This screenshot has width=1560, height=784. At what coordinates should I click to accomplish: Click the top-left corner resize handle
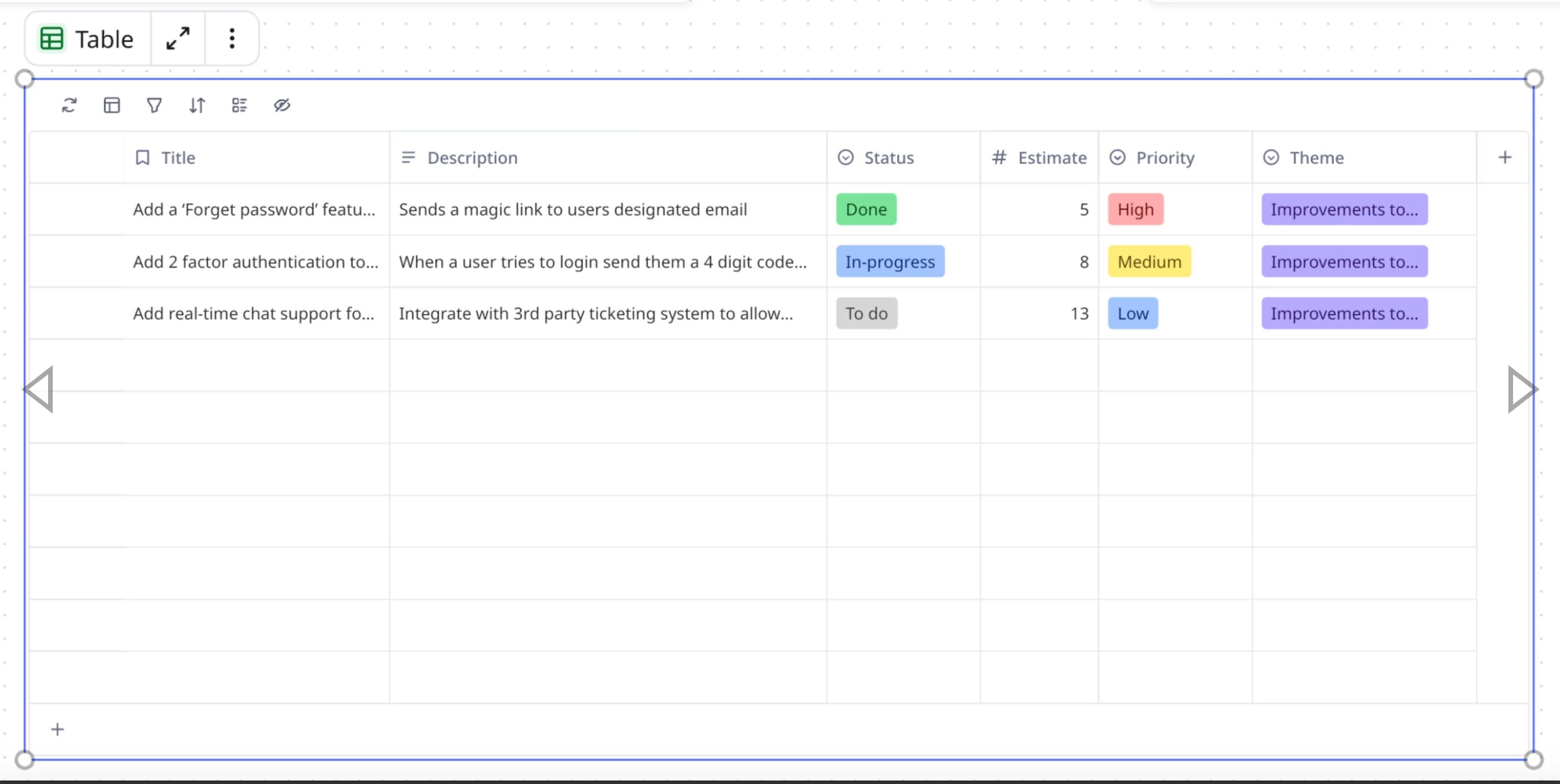click(x=24, y=79)
